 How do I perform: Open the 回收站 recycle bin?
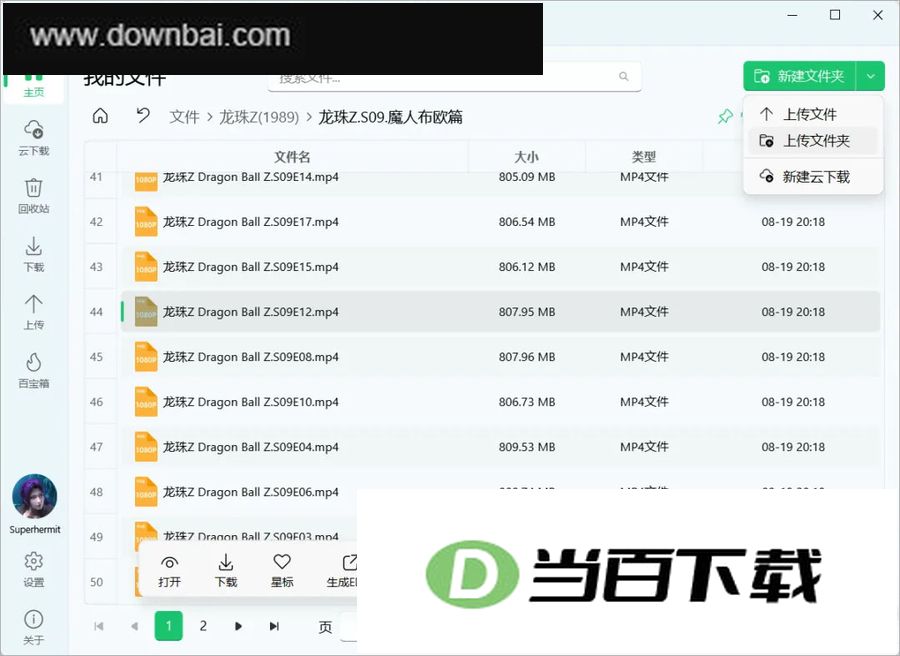33,196
